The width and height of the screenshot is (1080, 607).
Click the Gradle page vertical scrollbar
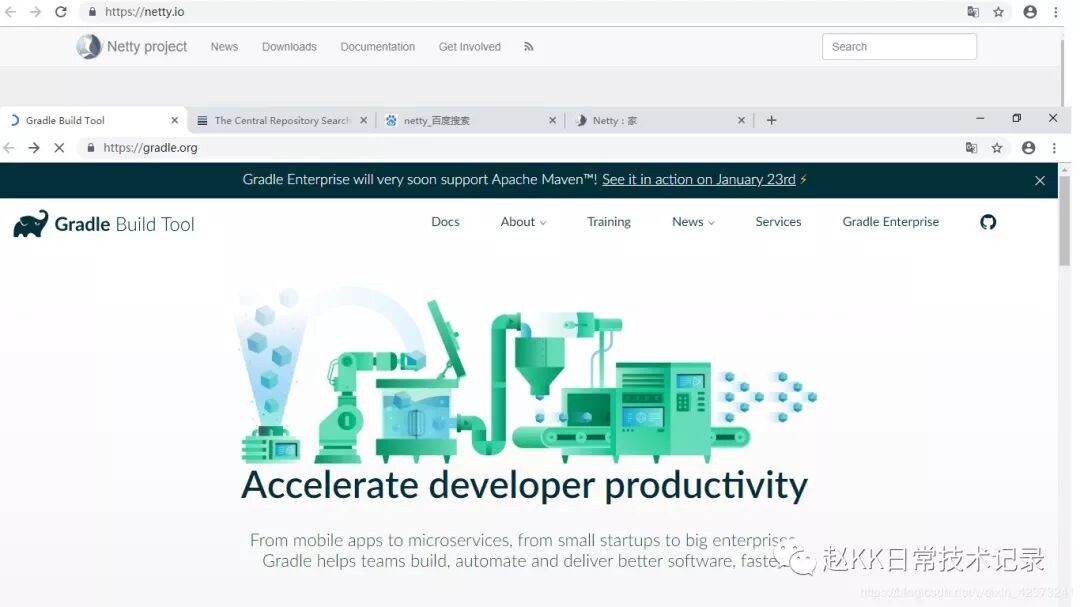[x=1065, y=220]
